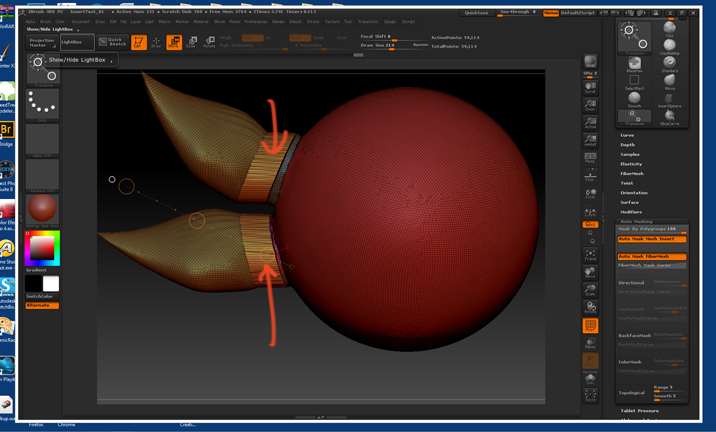This screenshot has height=432, width=716.
Task: Open the Material menu
Action: [201, 21]
